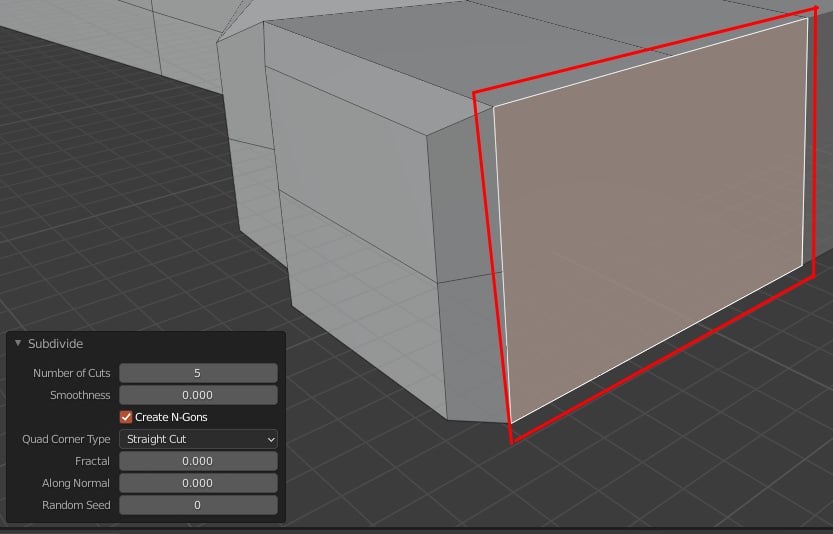This screenshot has width=833, height=534.
Task: Collapse the Subdivide operator panel
Action: (x=18, y=343)
